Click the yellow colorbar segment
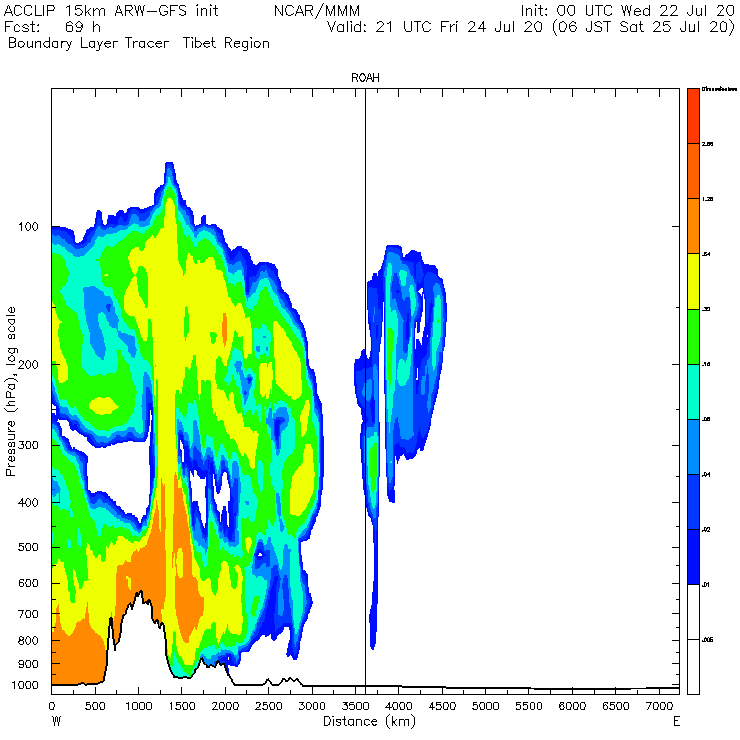This screenshot has height=740, width=740. 693,281
